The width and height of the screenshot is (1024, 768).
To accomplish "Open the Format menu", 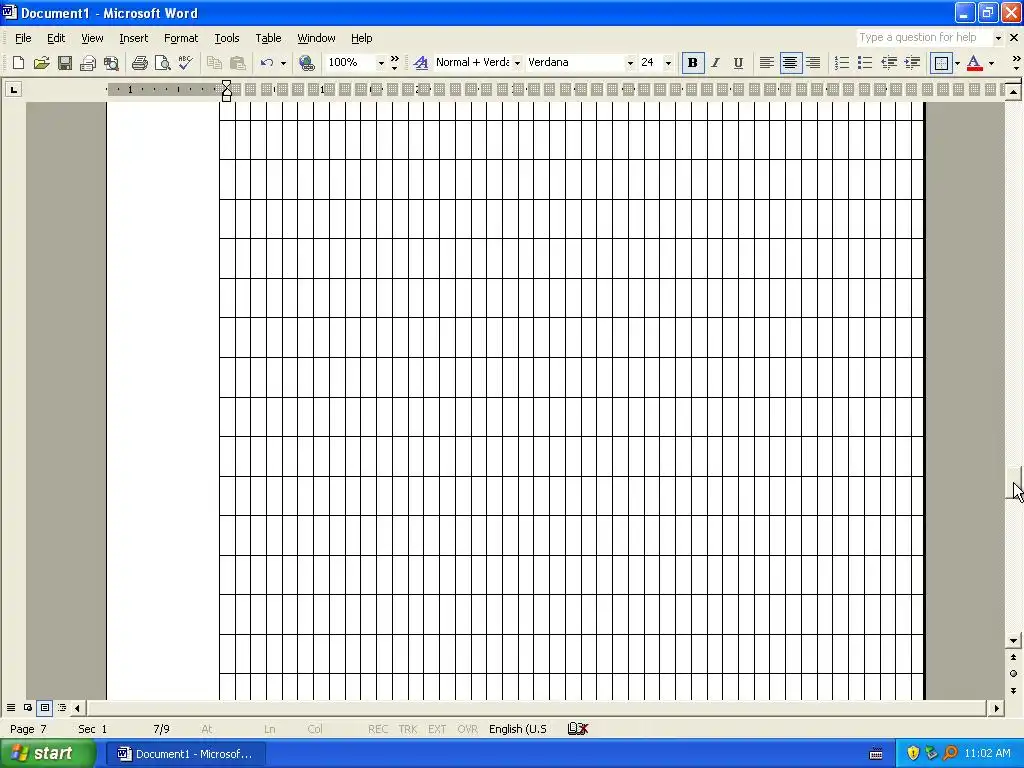I will (181, 38).
